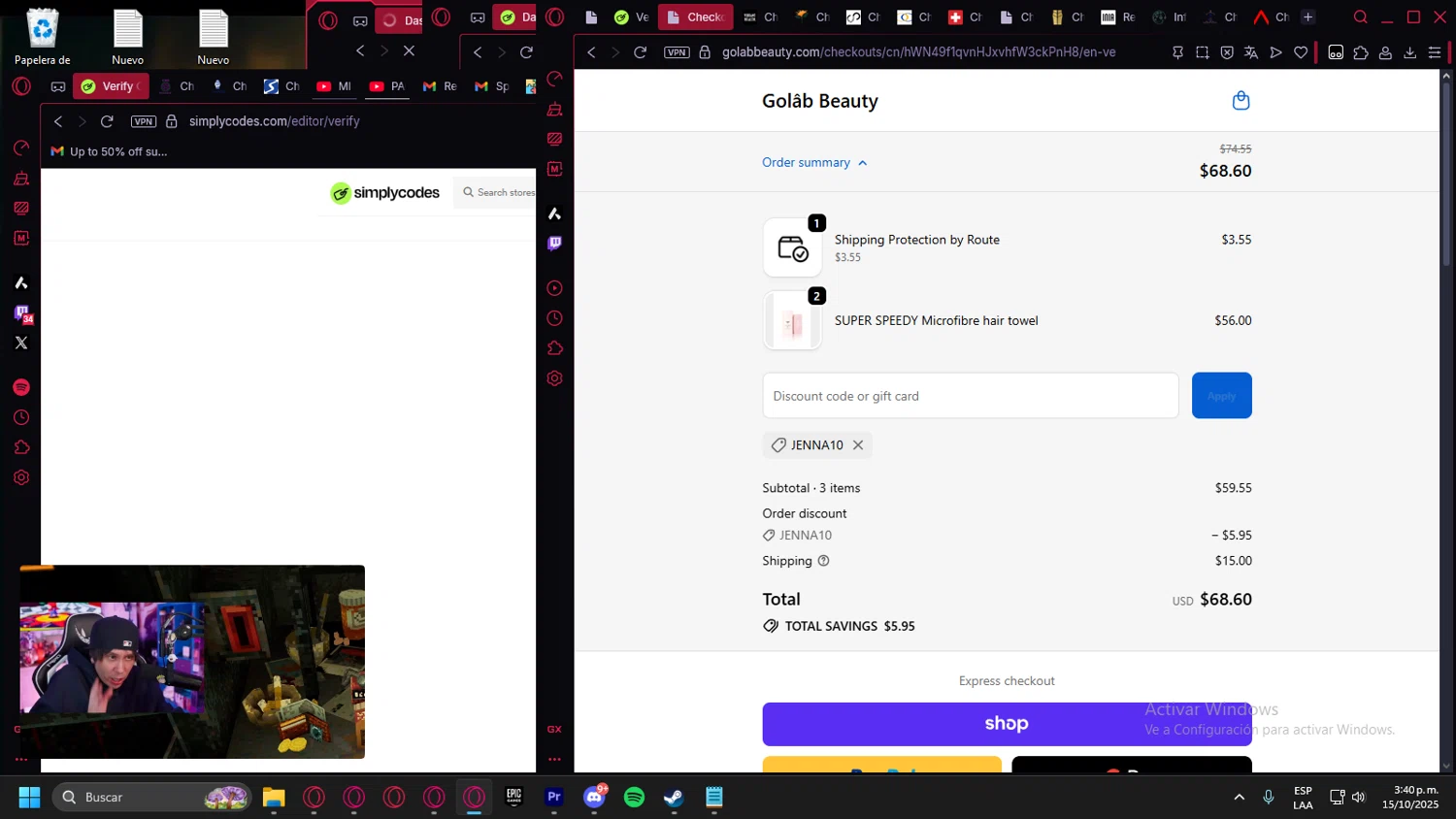
Task: Add page to bookmarks heart icon
Action: (1301, 52)
